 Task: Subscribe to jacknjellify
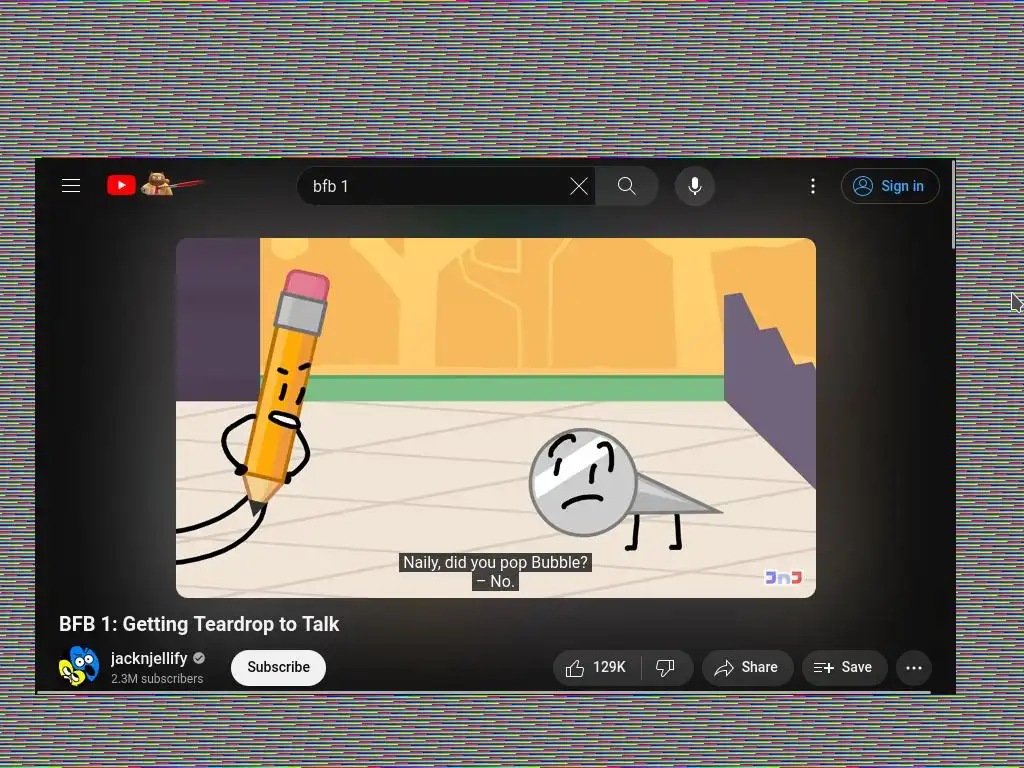[278, 667]
